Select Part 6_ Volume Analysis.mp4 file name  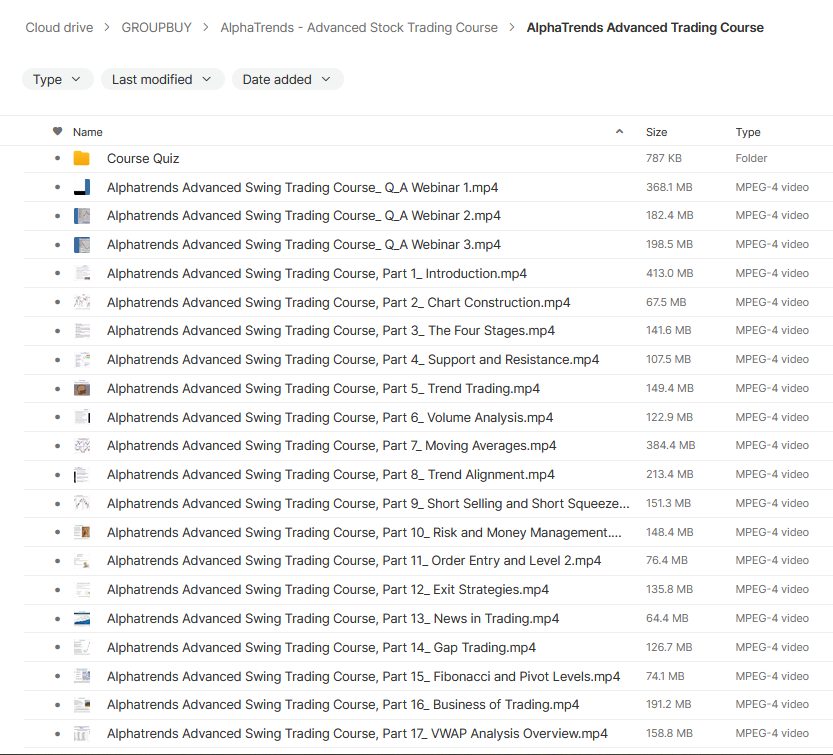pyautogui.click(x=330, y=417)
